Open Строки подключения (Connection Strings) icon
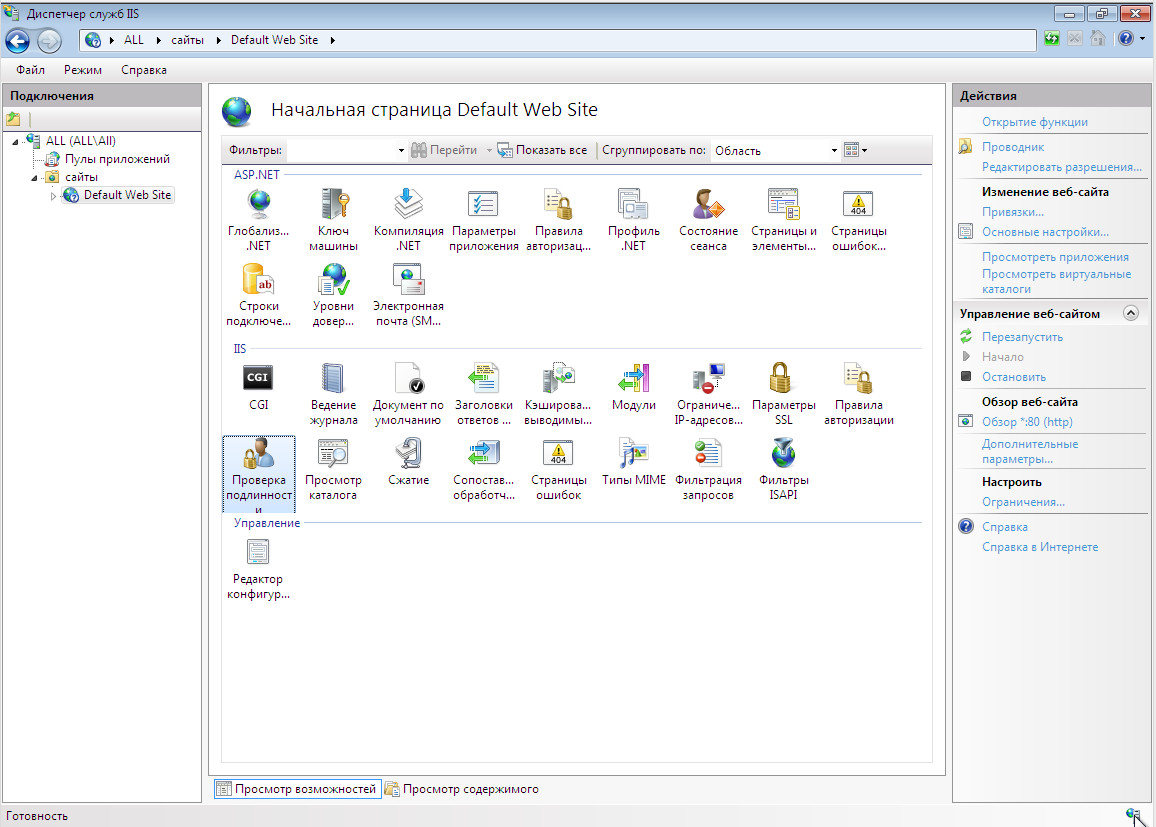The height and width of the screenshot is (827, 1156). click(258, 279)
